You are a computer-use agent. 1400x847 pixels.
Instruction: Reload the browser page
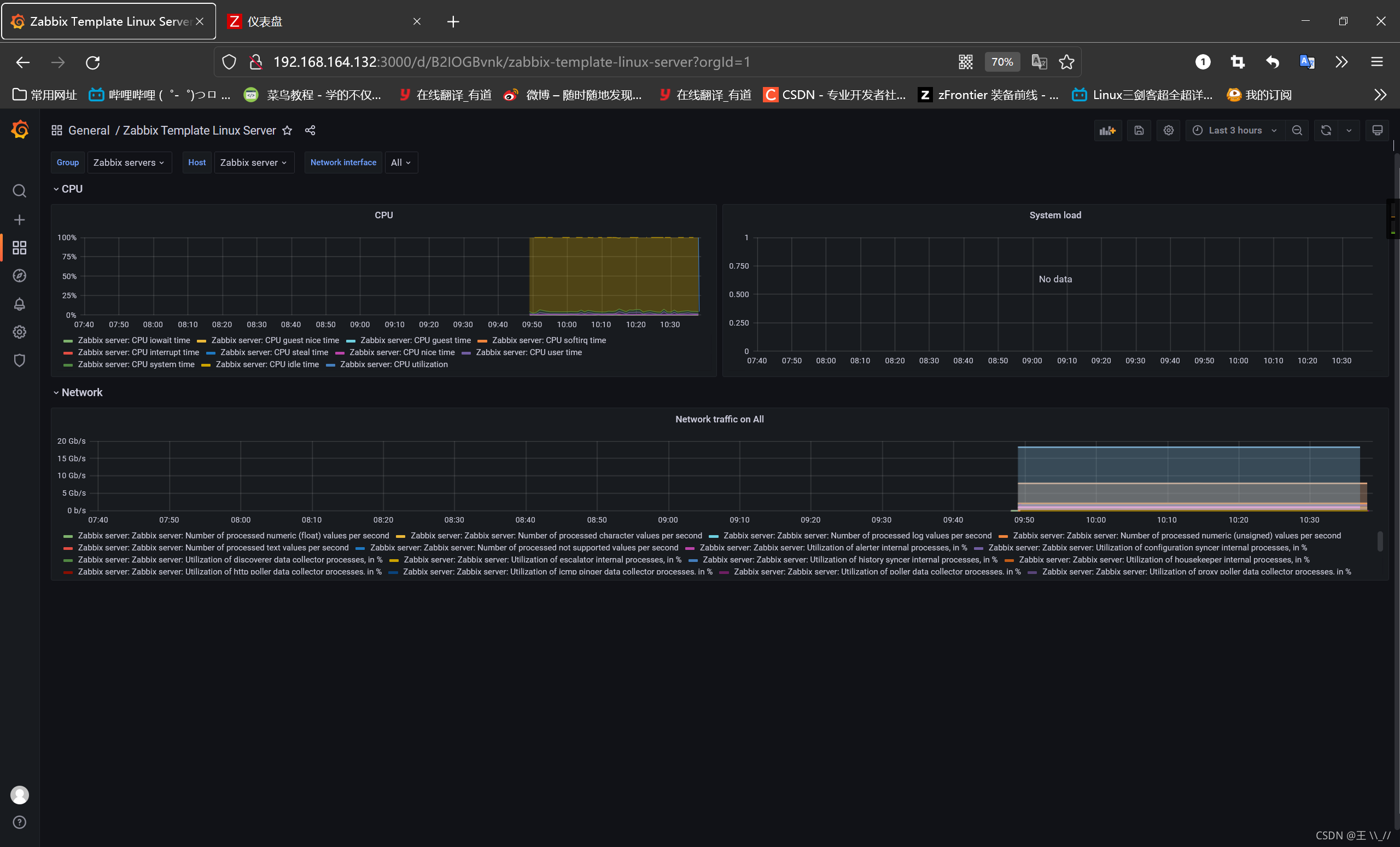click(92, 62)
